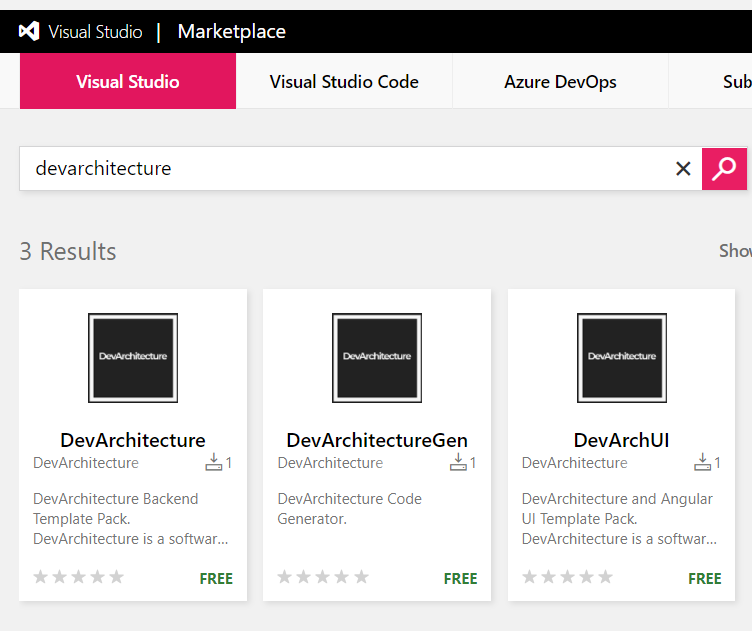
Task: Click star rating on DevArchitecture card
Action: 79,576
